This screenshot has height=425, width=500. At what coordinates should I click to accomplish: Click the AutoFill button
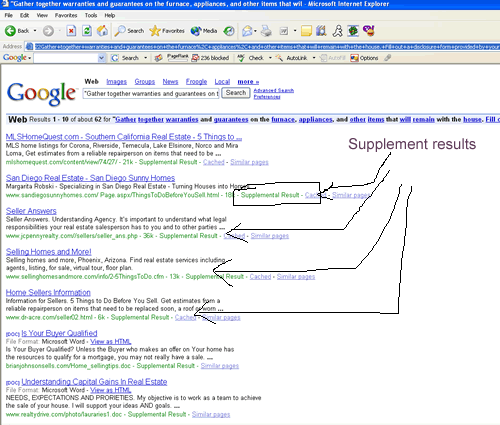(333, 58)
